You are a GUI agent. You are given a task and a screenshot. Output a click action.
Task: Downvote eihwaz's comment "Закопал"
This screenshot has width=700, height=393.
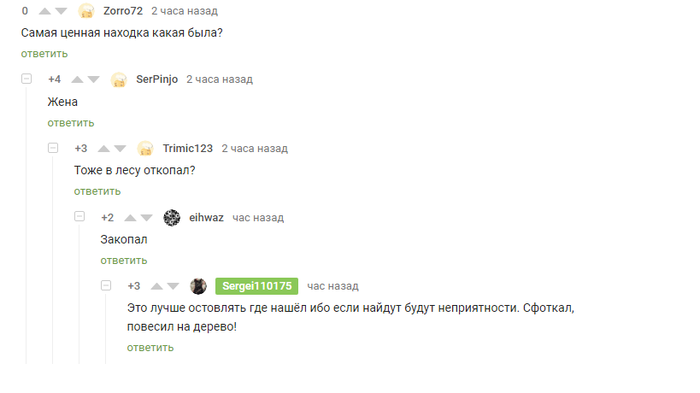pos(146,218)
